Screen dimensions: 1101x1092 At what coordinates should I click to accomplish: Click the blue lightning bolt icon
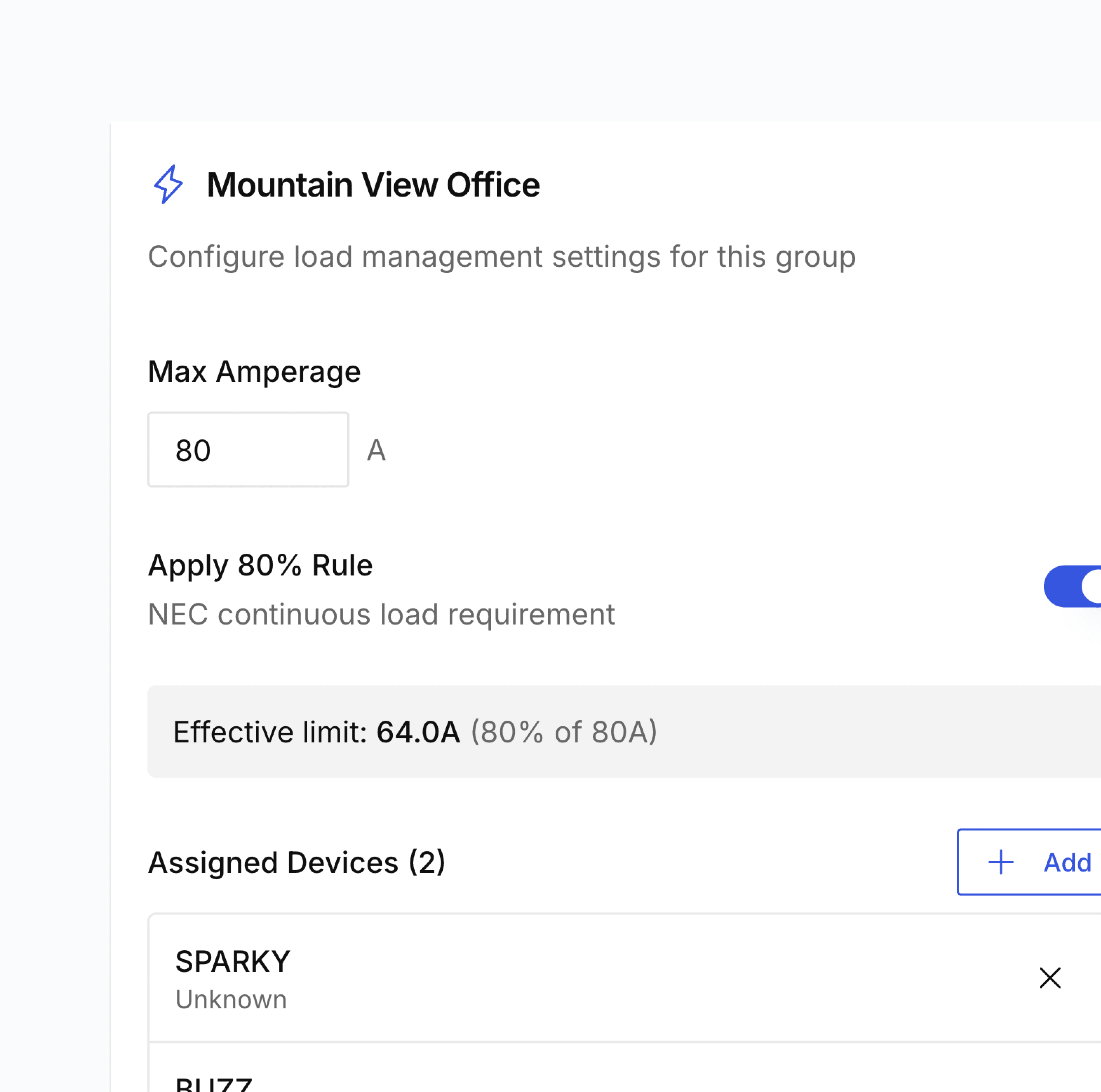pos(168,185)
